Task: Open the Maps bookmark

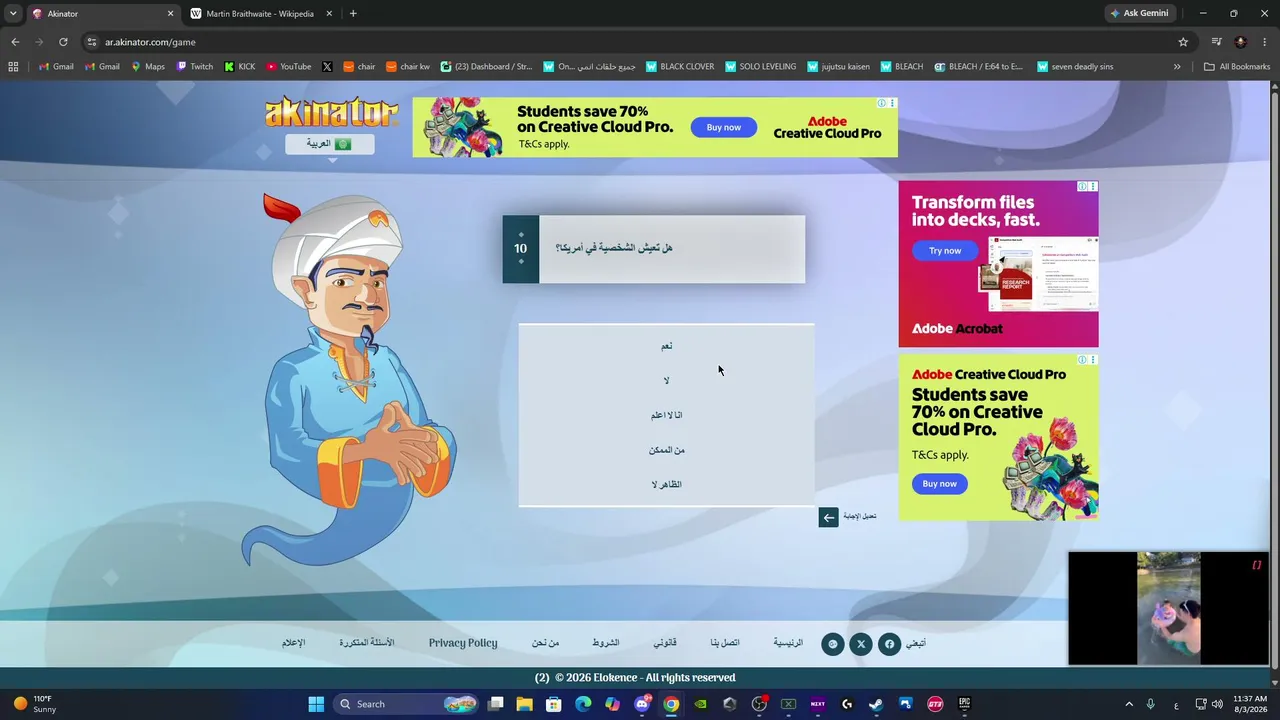Action: point(148,67)
